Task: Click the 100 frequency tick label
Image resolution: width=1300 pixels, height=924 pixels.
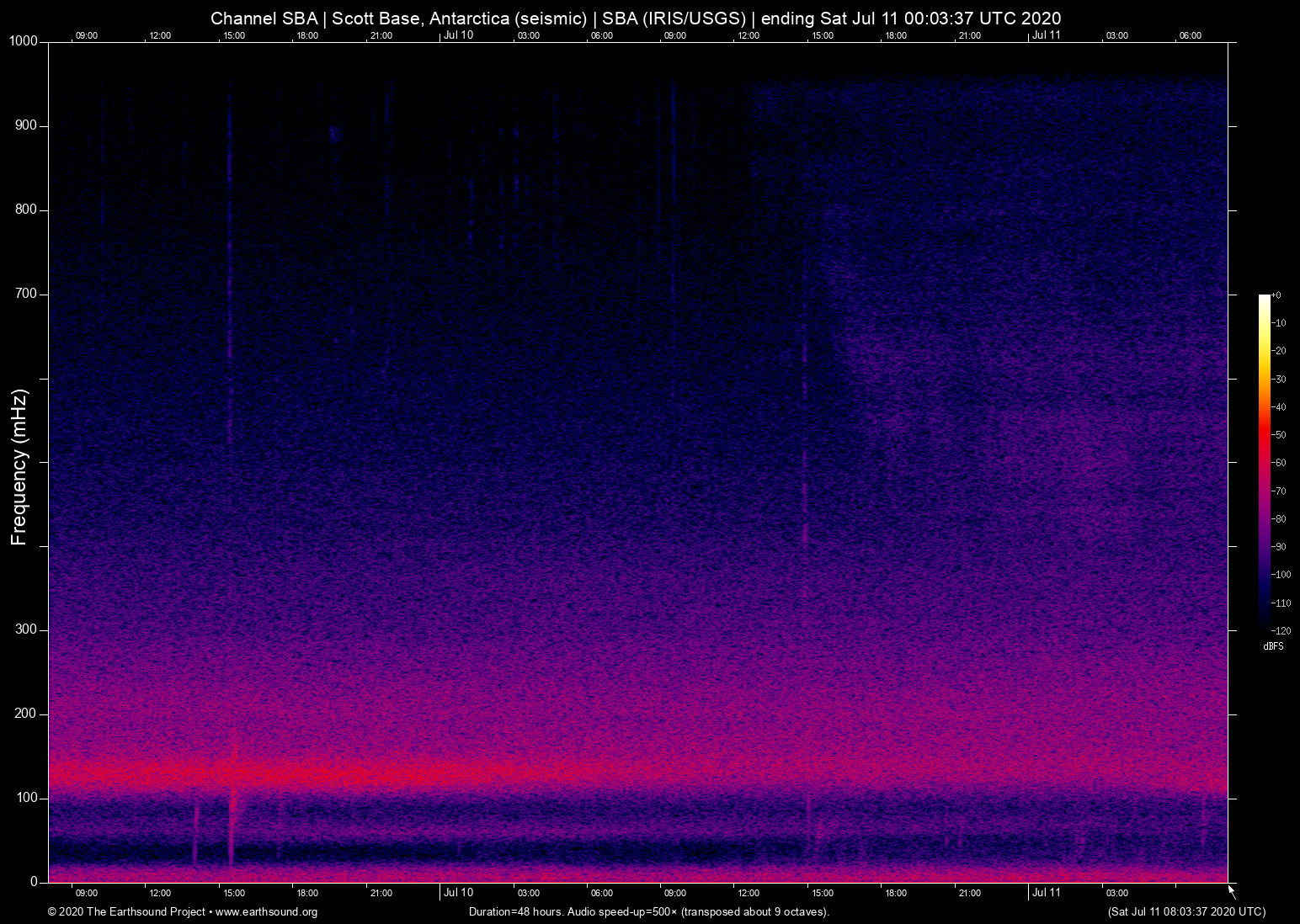Action: [x=28, y=797]
